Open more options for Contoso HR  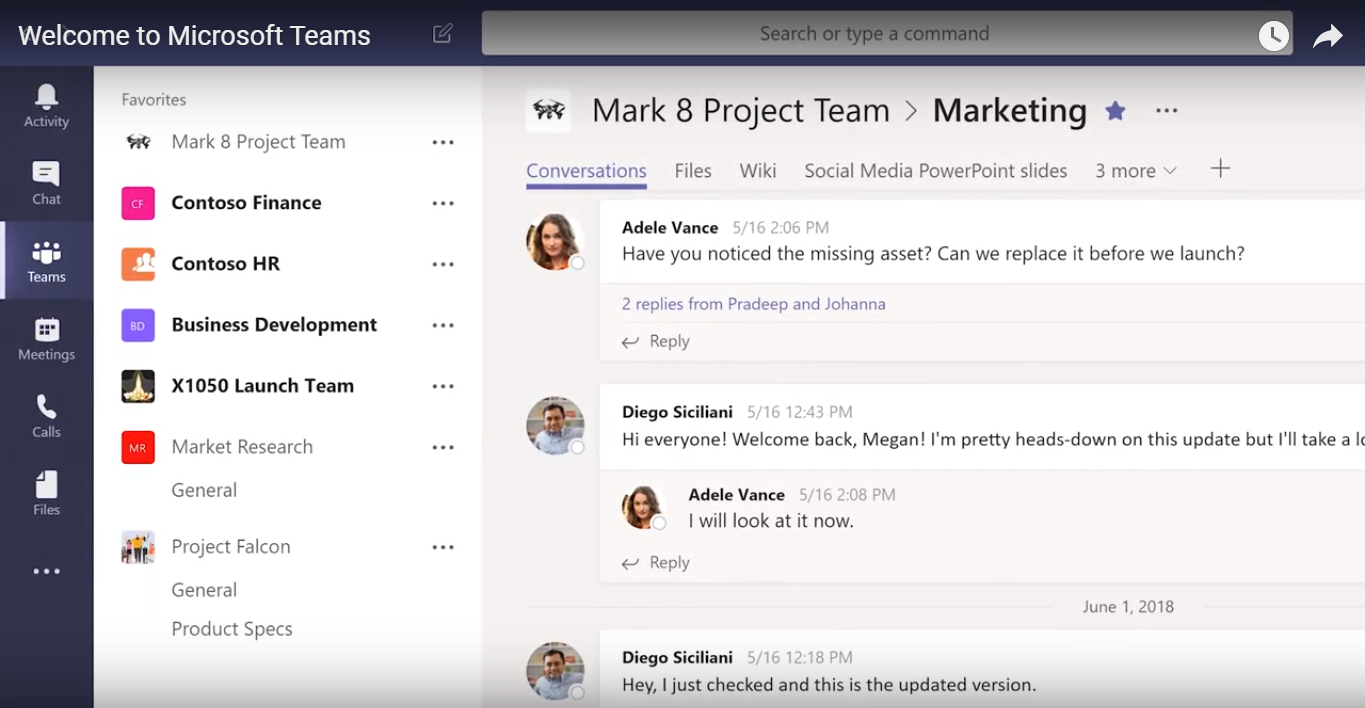(x=443, y=265)
